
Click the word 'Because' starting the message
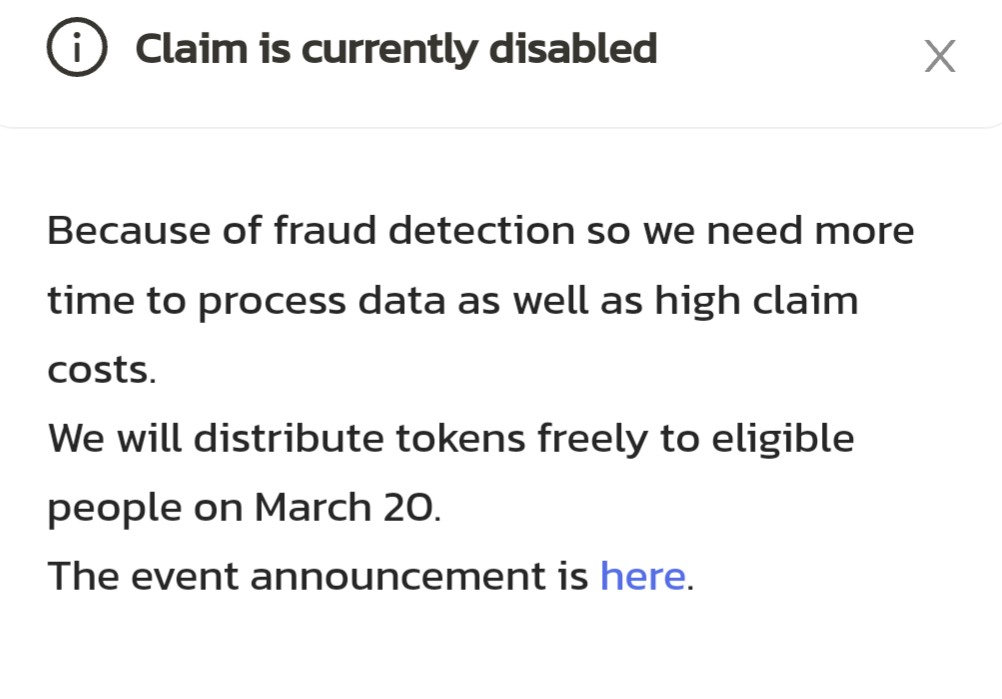[x=128, y=230]
